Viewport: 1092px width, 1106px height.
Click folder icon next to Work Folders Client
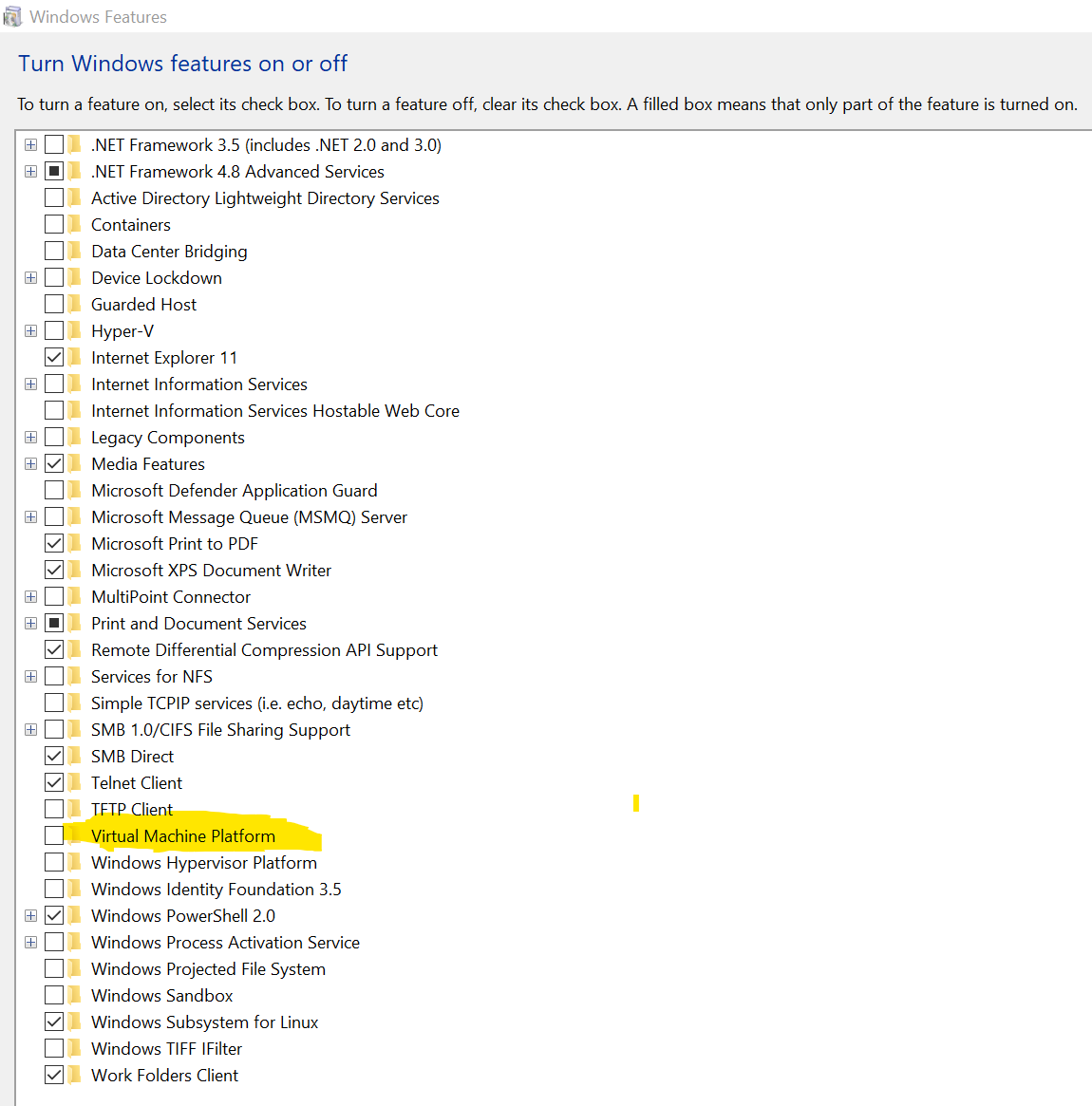[x=75, y=1075]
